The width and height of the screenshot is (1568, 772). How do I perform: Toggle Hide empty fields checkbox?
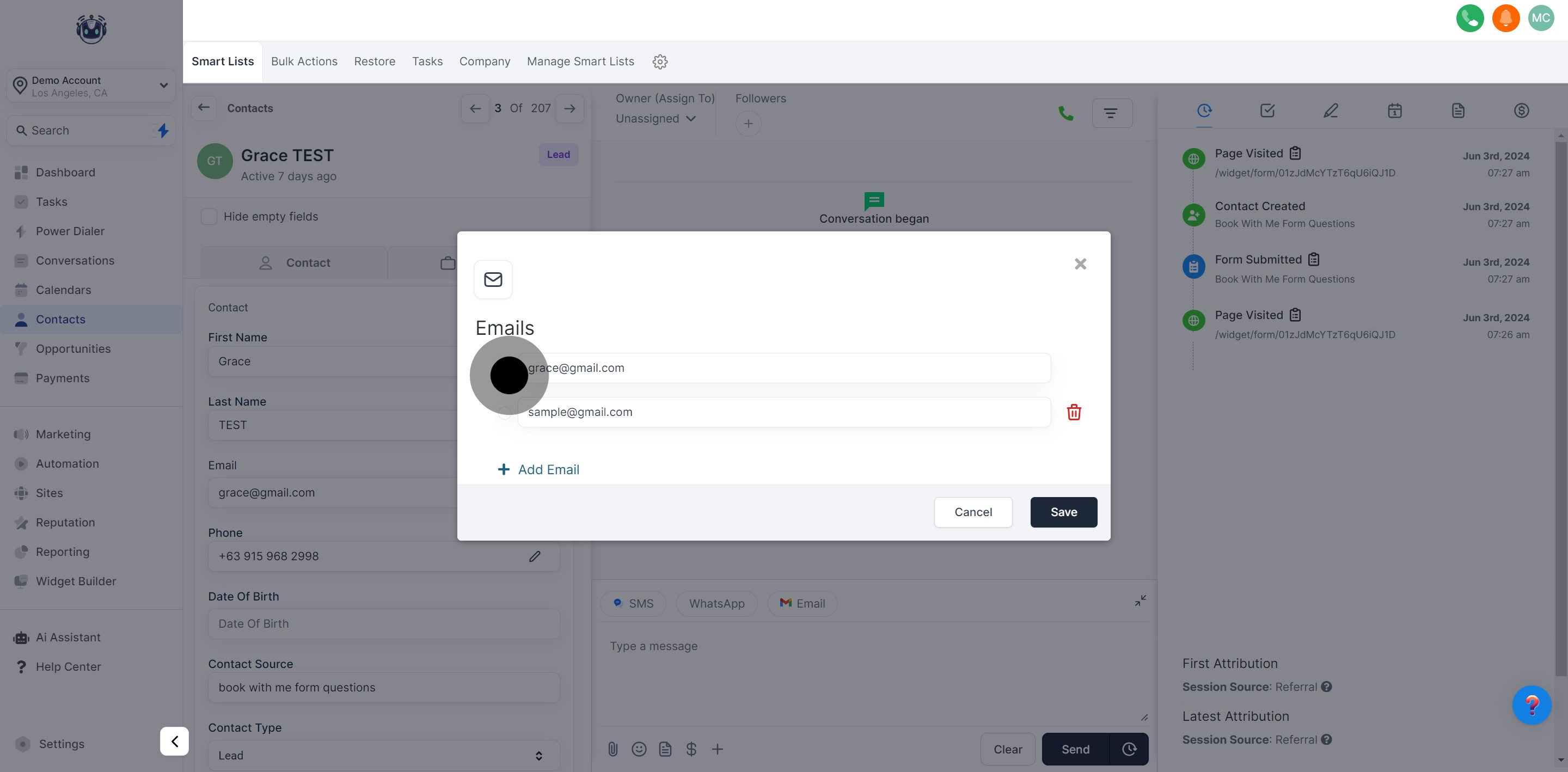point(209,217)
